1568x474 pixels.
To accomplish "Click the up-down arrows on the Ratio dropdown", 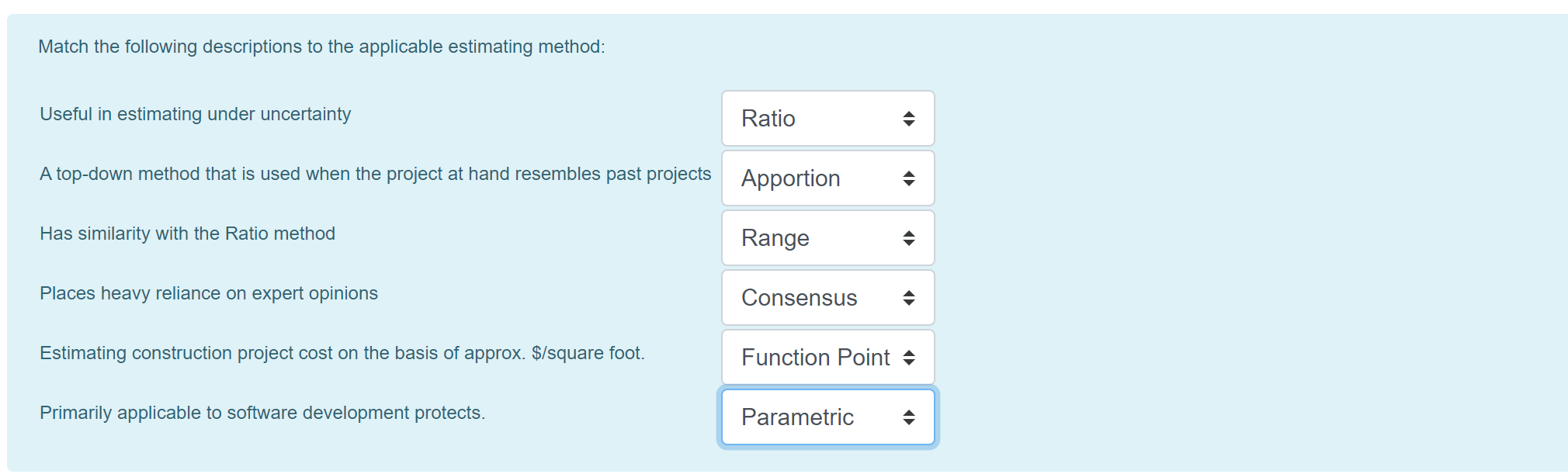I will pos(909,119).
